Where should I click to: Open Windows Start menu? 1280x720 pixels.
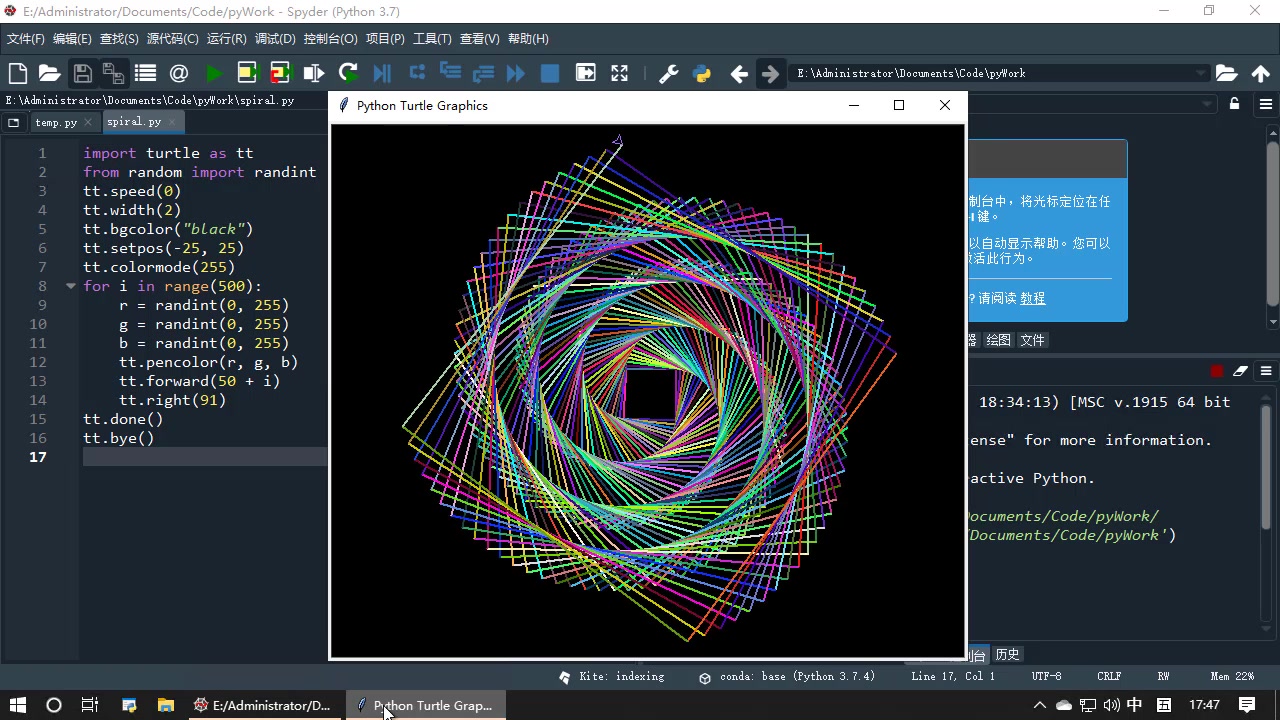(17, 705)
